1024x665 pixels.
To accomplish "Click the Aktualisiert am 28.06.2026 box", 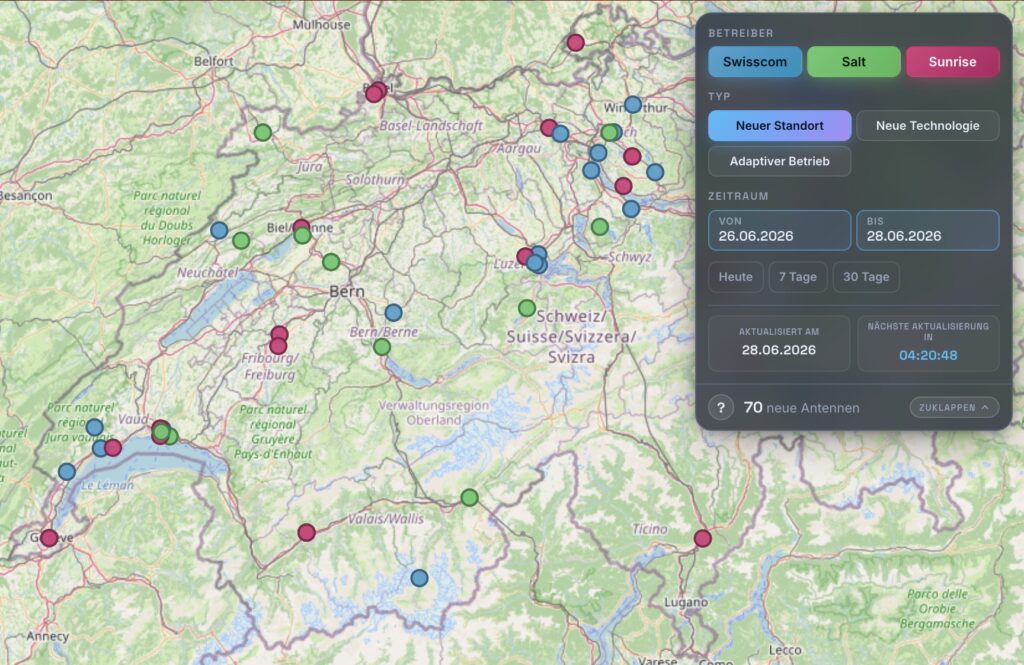I will click(x=778, y=343).
